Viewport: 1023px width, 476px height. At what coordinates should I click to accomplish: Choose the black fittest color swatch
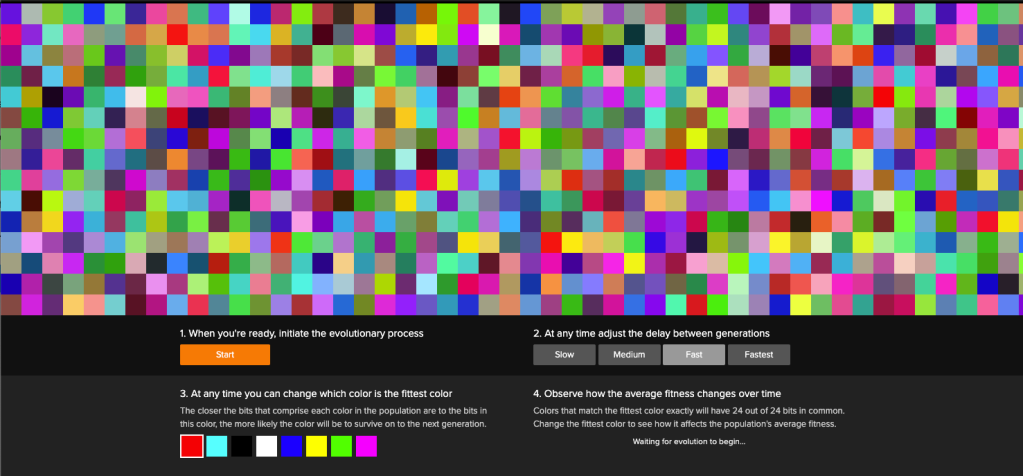(x=241, y=446)
